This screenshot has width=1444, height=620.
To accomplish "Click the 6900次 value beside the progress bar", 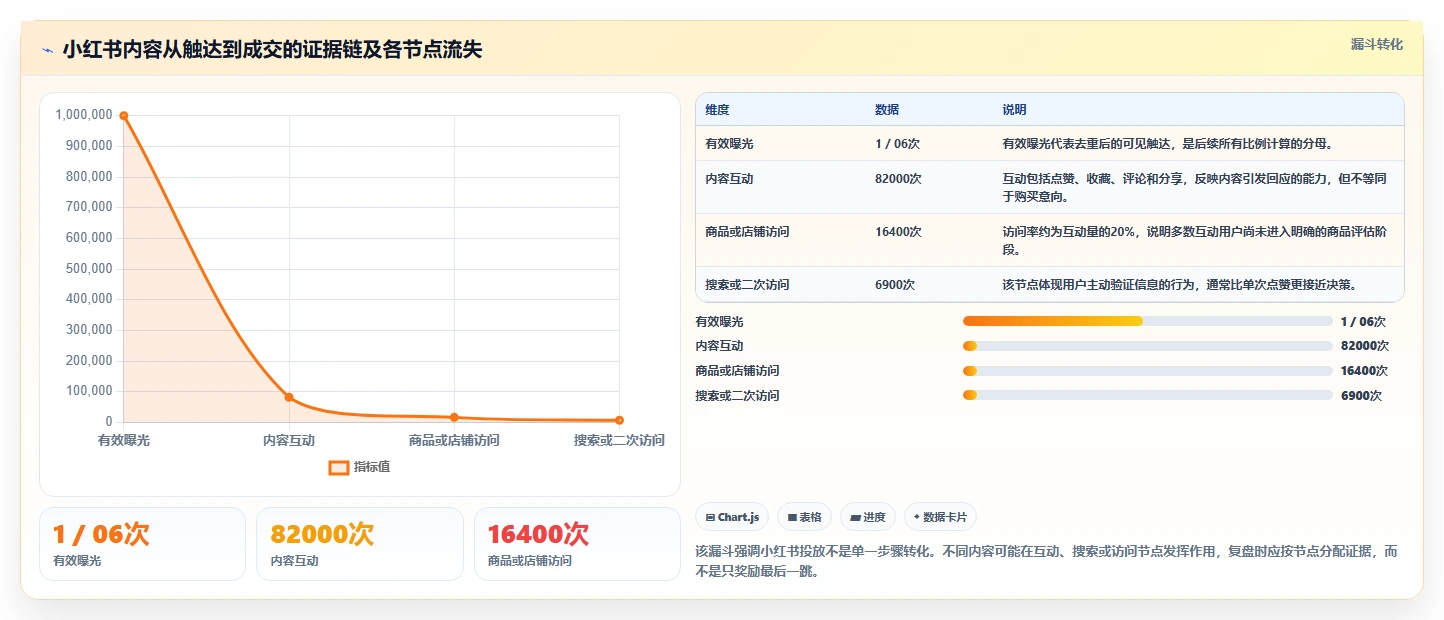I will tap(1361, 396).
